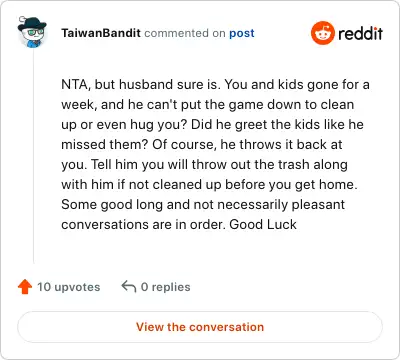The height and width of the screenshot is (360, 400).
Task: Click the 'commented on' text
Action: [x=185, y=33]
